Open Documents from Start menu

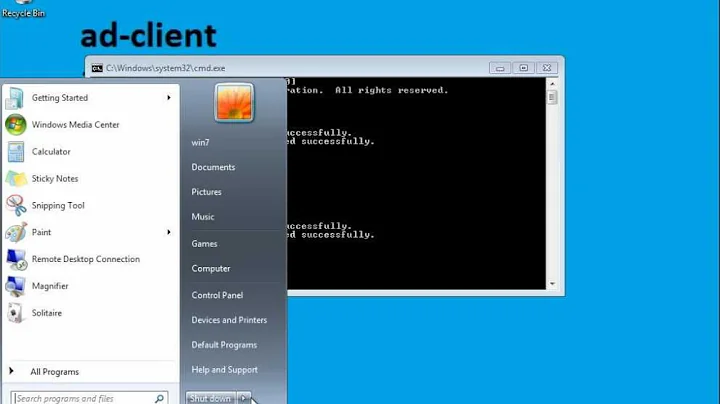pyautogui.click(x=213, y=167)
